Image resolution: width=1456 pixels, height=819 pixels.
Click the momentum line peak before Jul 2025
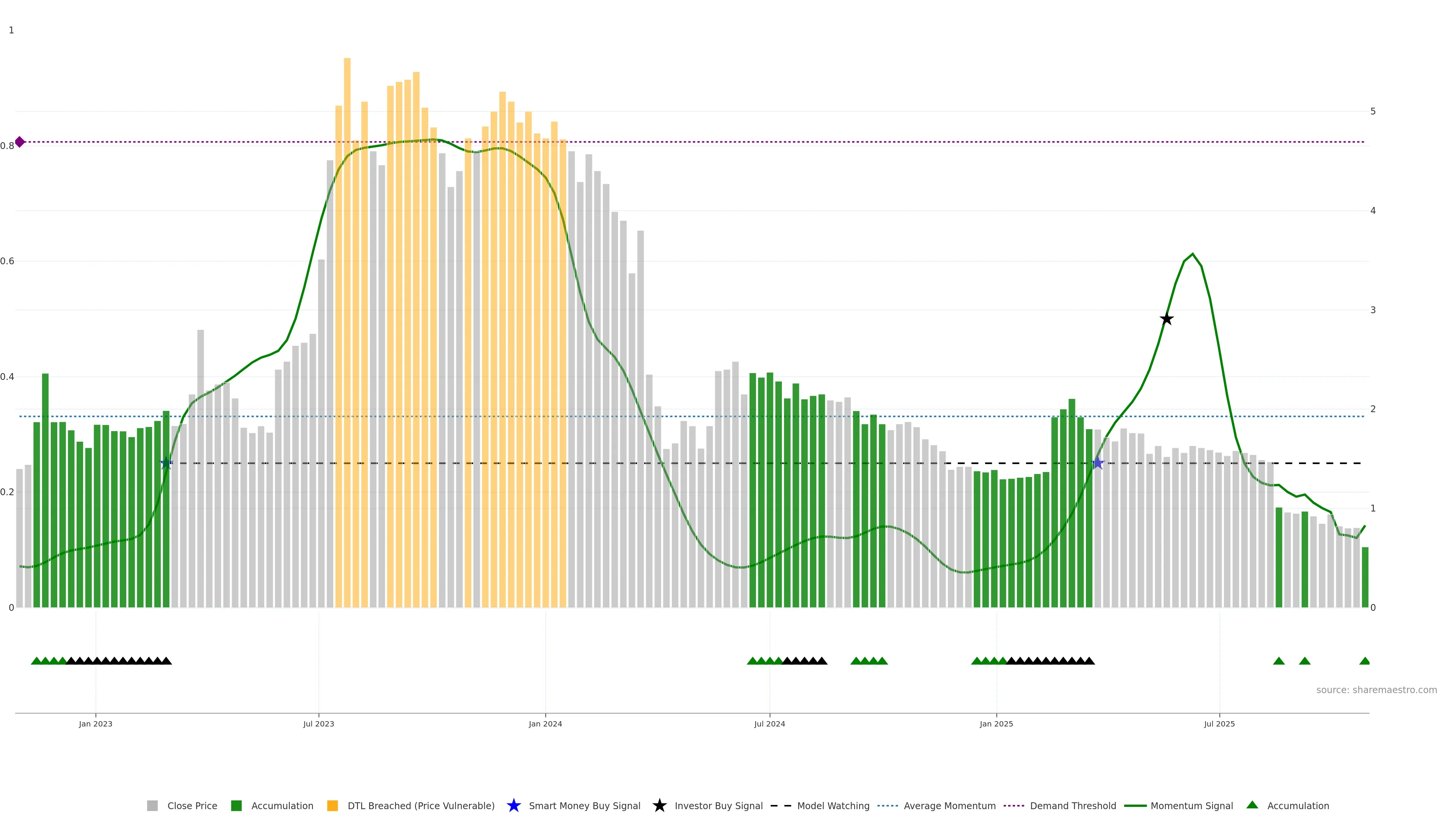click(1192, 254)
